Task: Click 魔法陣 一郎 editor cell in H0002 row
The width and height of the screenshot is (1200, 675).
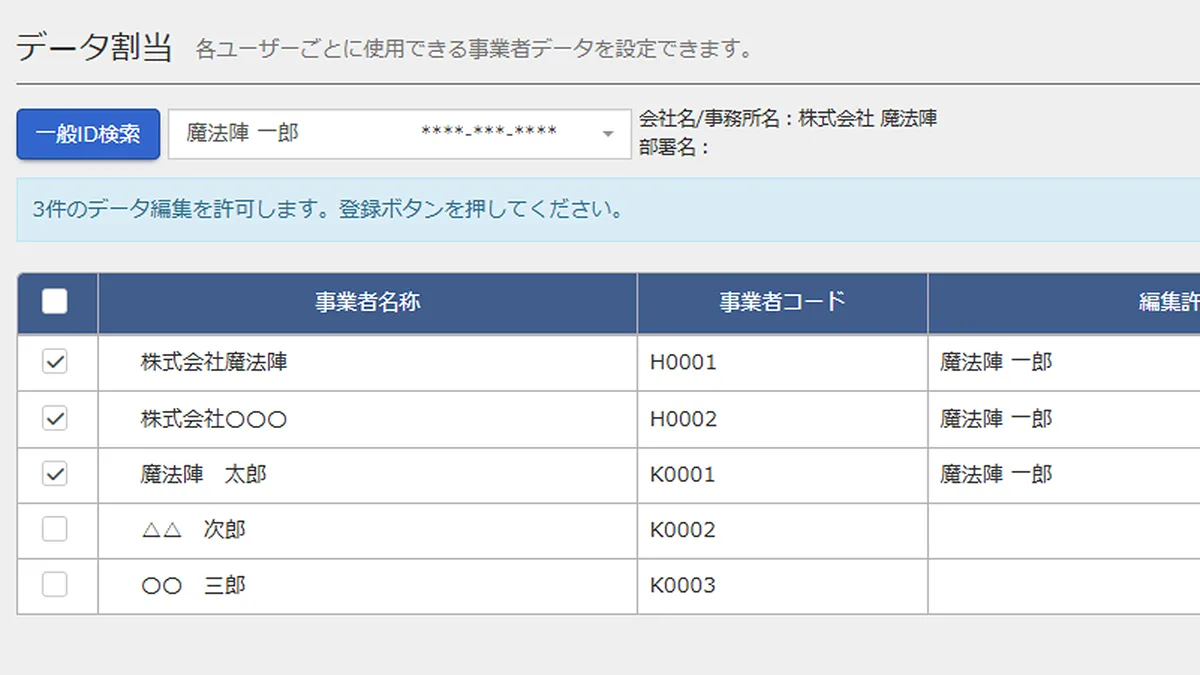Action: point(996,419)
